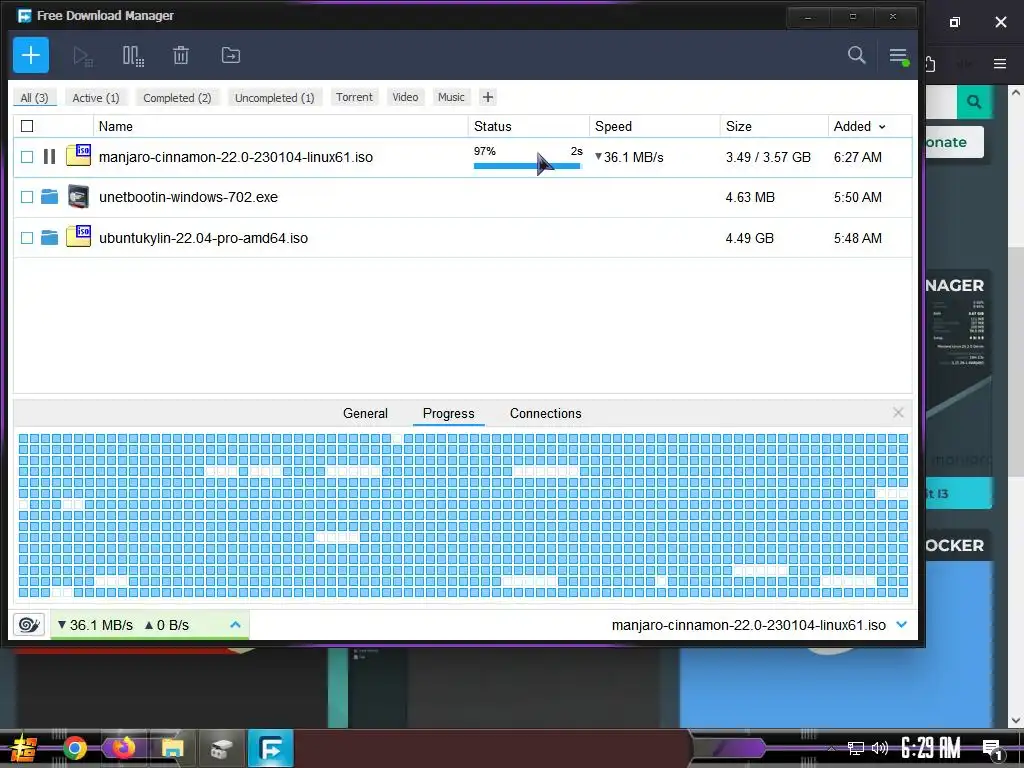Tick the select-all checkbox in table header
The width and height of the screenshot is (1024, 768).
point(27,126)
